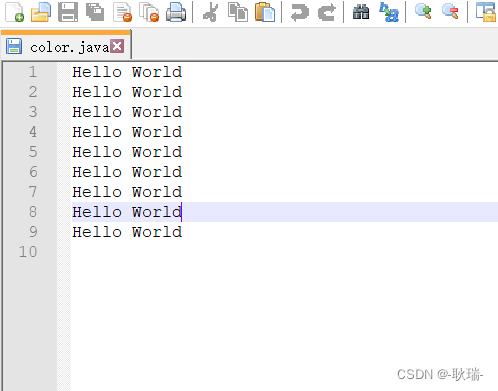This screenshot has width=498, height=391.
Task: Place cursor in Hello World on line 7
Action: click(x=127, y=192)
